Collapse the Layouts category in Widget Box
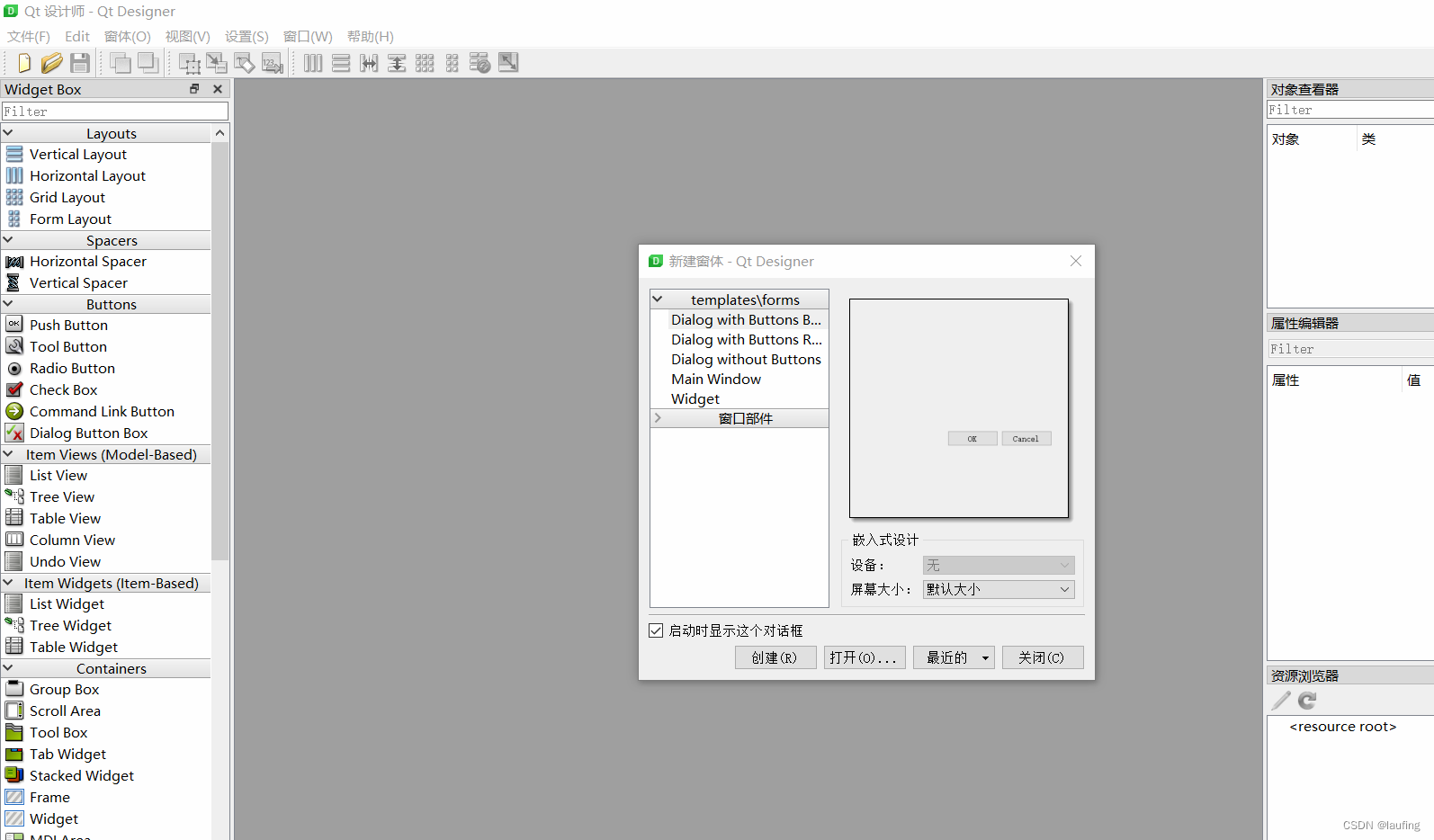Image resolution: width=1434 pixels, height=840 pixels. pyautogui.click(x=8, y=133)
